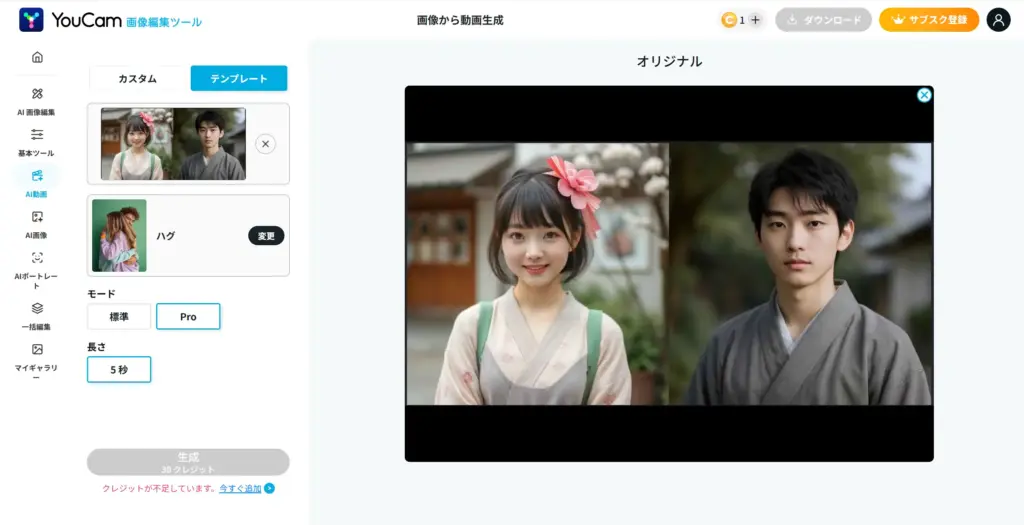Open the Home icon in sidebar
This screenshot has width=1024, height=525.
tap(37, 57)
